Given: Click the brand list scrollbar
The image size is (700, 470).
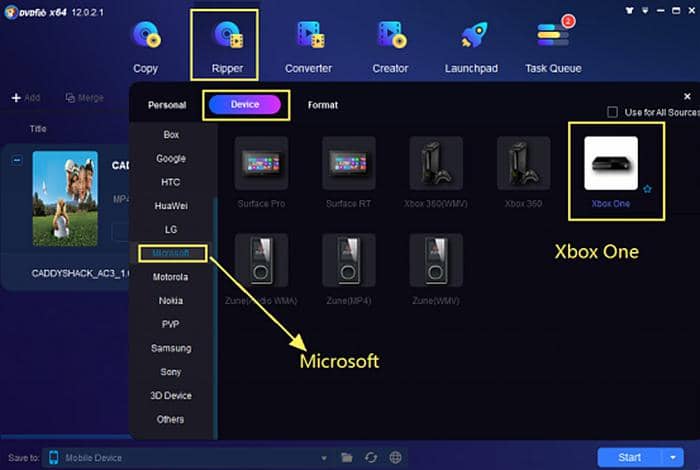Looking at the screenshot, I should pyautogui.click(x=215, y=317).
